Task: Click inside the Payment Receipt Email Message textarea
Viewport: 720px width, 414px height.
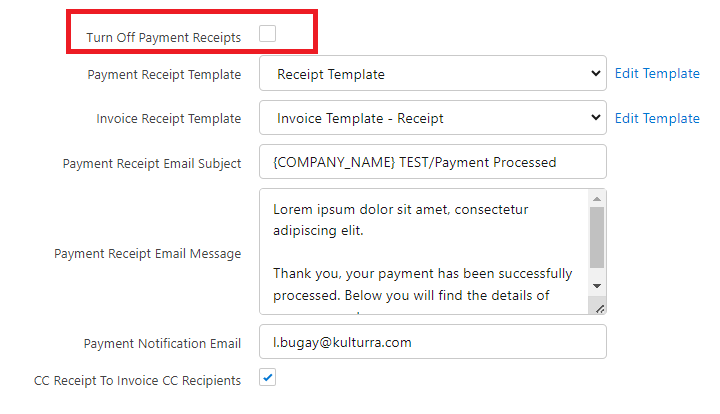Action: [420, 250]
